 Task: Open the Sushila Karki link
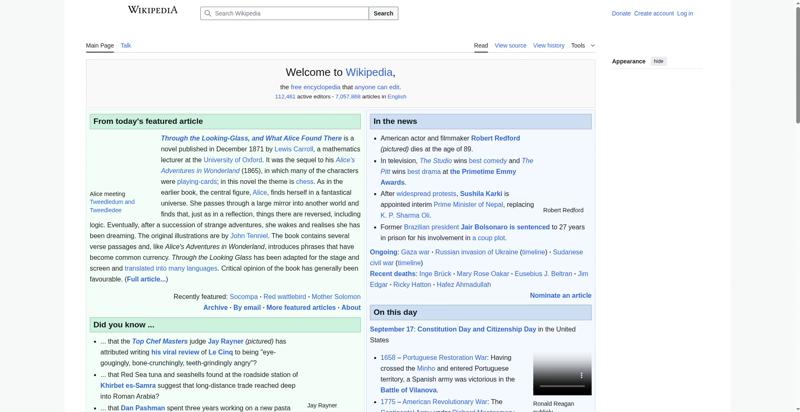[481, 194]
